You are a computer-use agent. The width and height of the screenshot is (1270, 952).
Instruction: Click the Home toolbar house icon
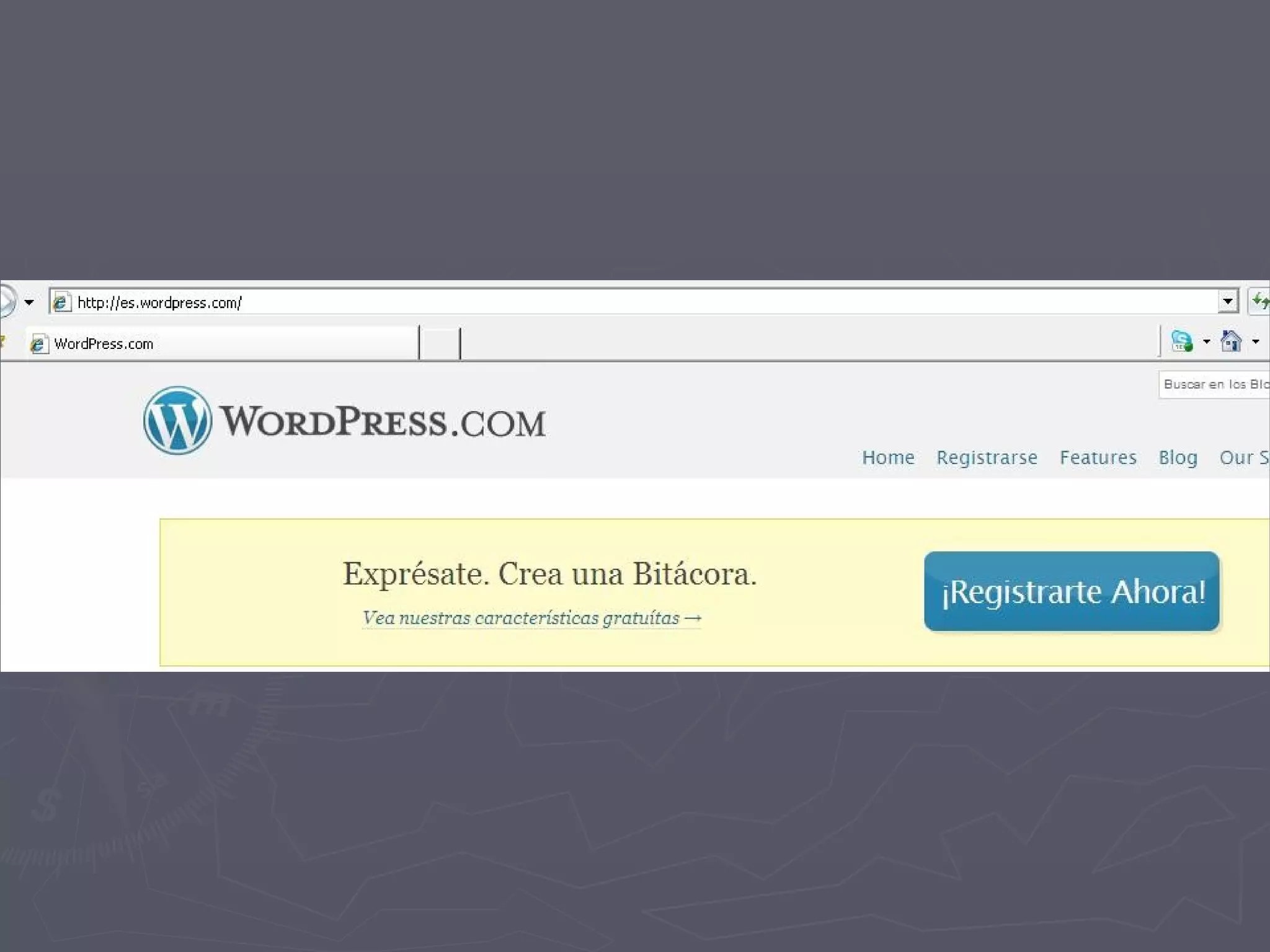[1230, 341]
